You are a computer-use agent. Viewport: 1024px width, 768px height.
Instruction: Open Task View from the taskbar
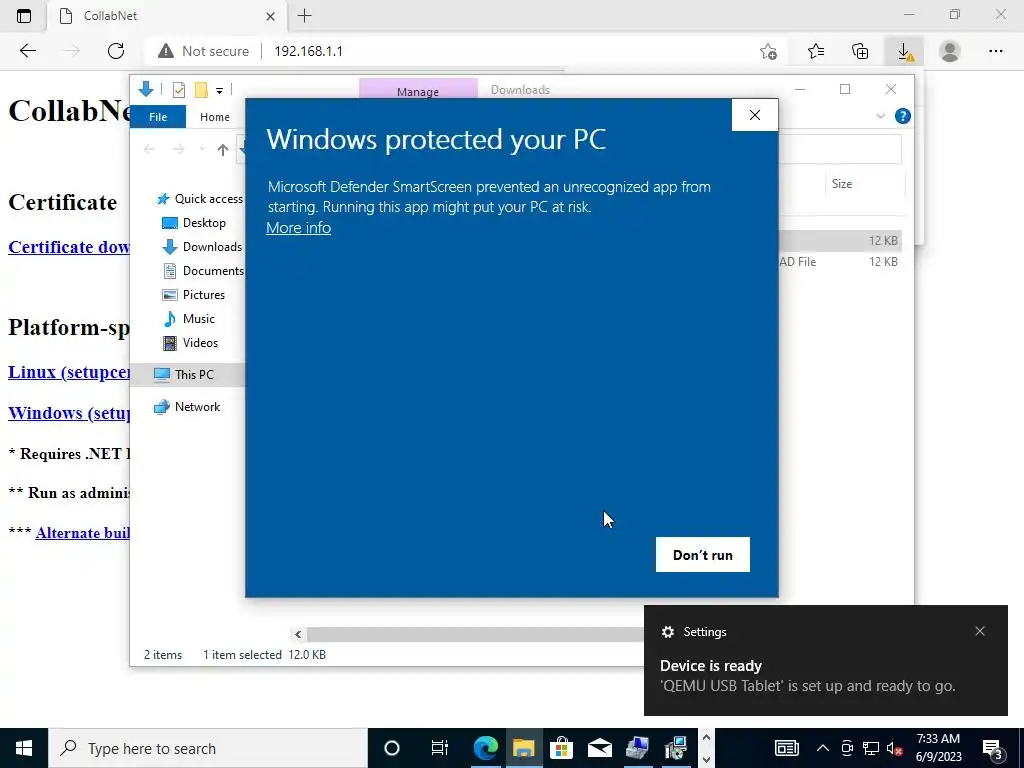pos(440,748)
